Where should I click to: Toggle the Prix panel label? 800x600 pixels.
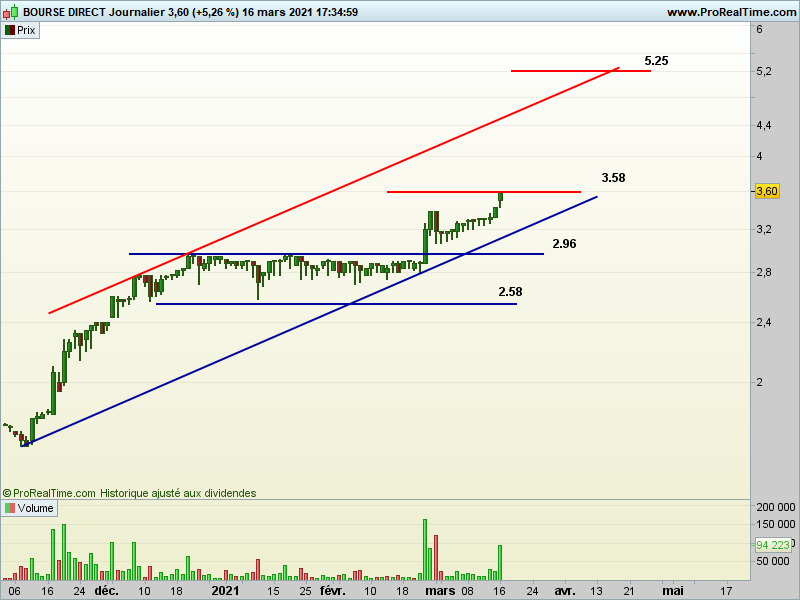click(x=25, y=30)
